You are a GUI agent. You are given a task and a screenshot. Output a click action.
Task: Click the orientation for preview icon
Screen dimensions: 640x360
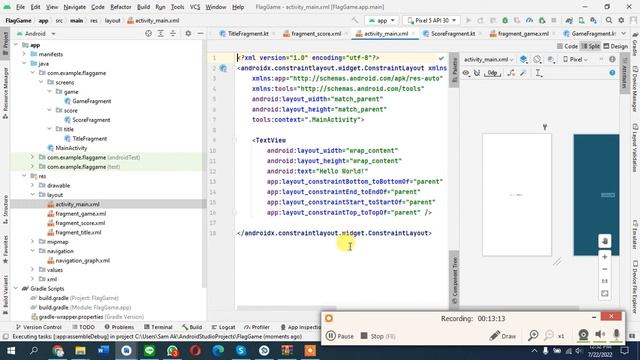point(537,60)
